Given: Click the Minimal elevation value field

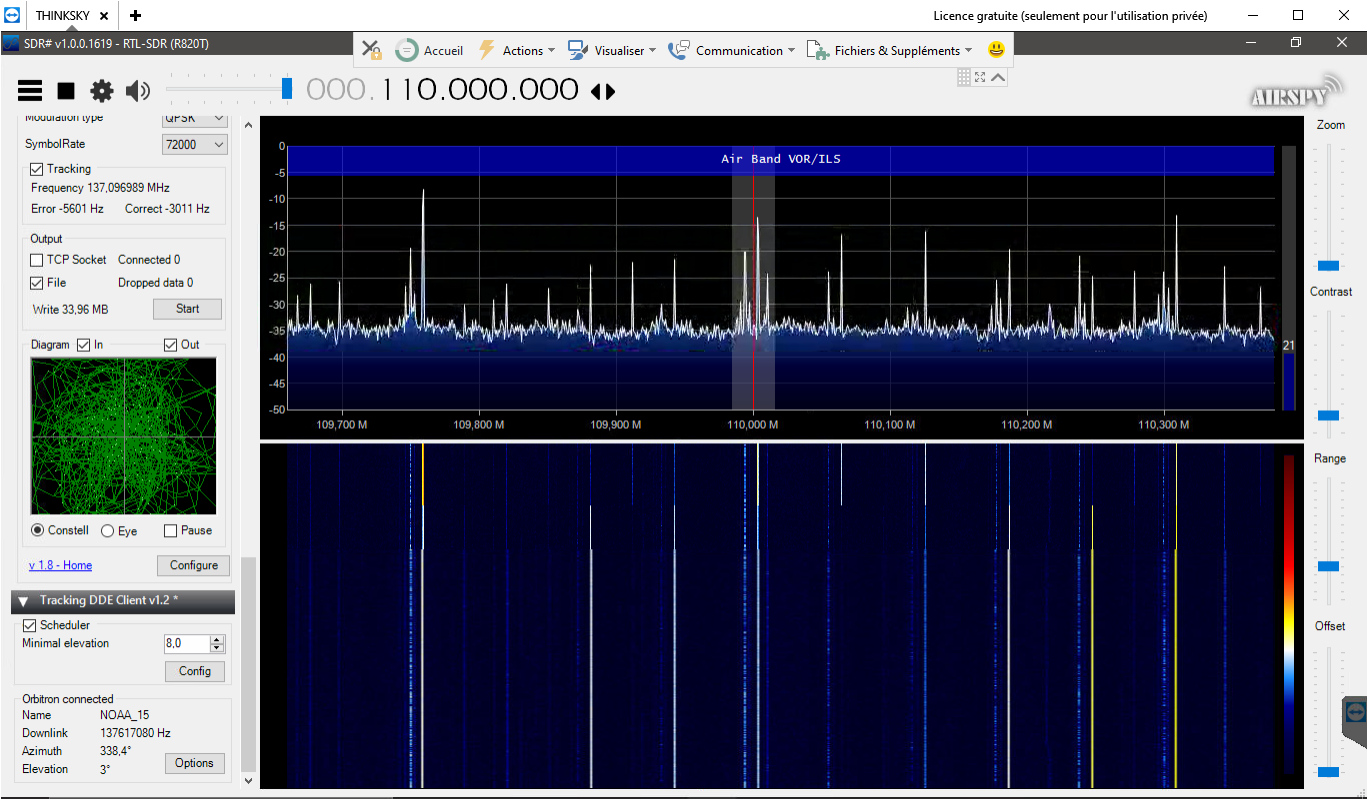Looking at the screenshot, I should point(186,644).
